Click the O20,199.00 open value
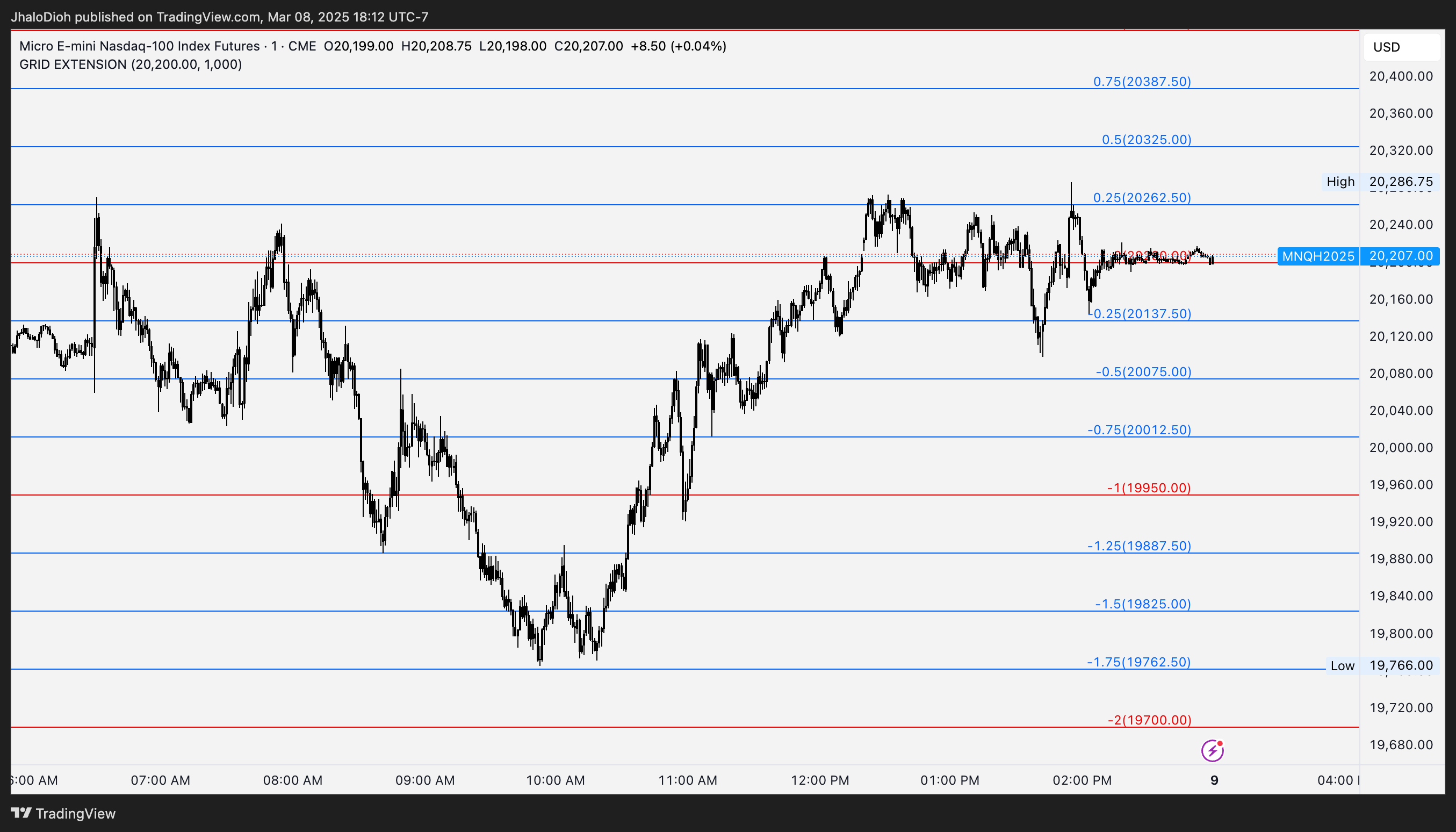Viewport: 1456px width, 832px height. click(359, 46)
